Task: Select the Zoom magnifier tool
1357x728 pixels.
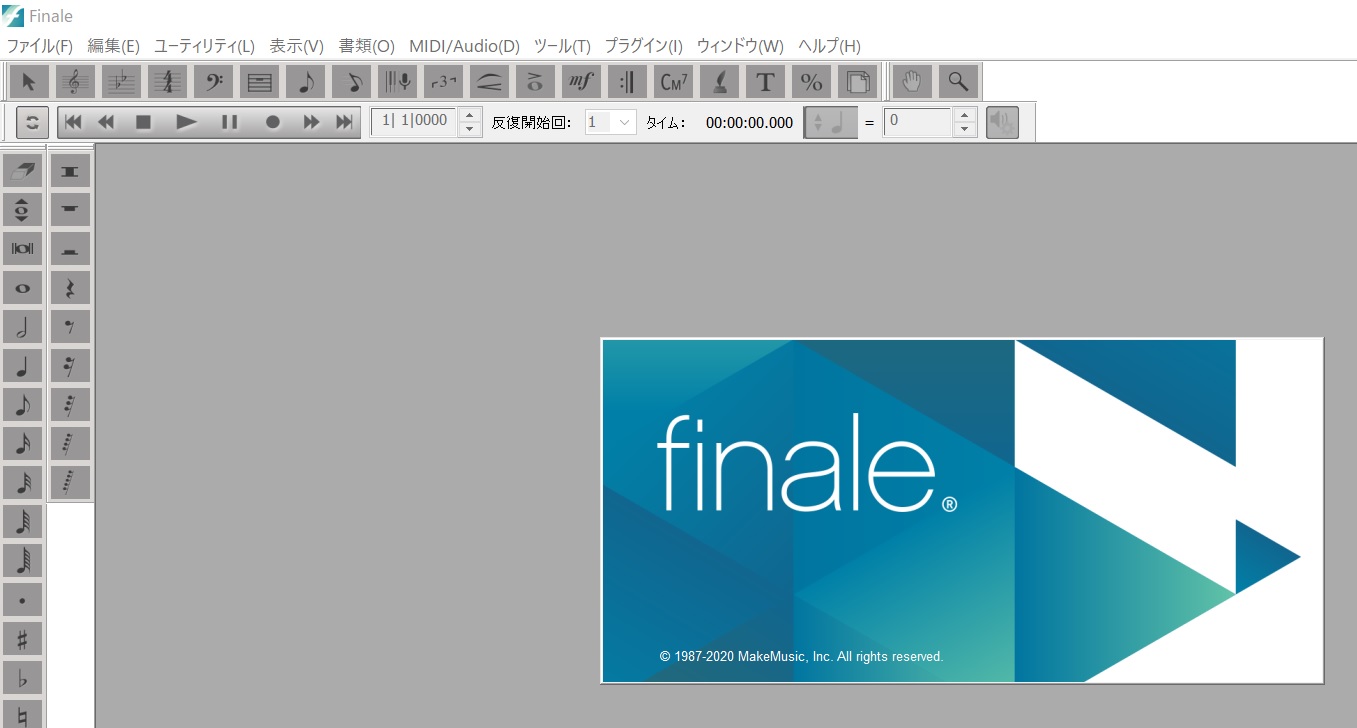Action: (958, 81)
